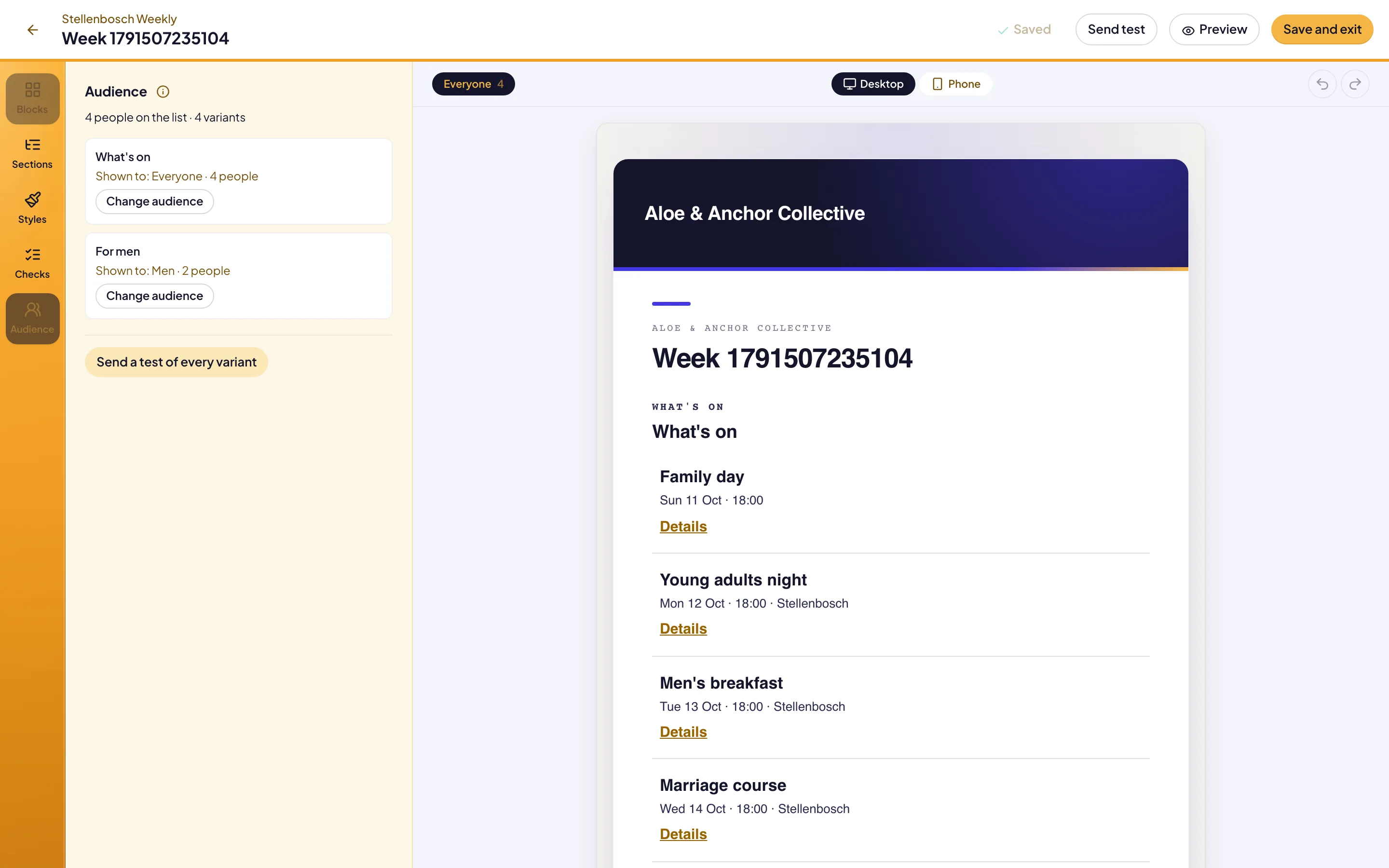
Task: Switch preview to Phone view
Action: tap(956, 84)
